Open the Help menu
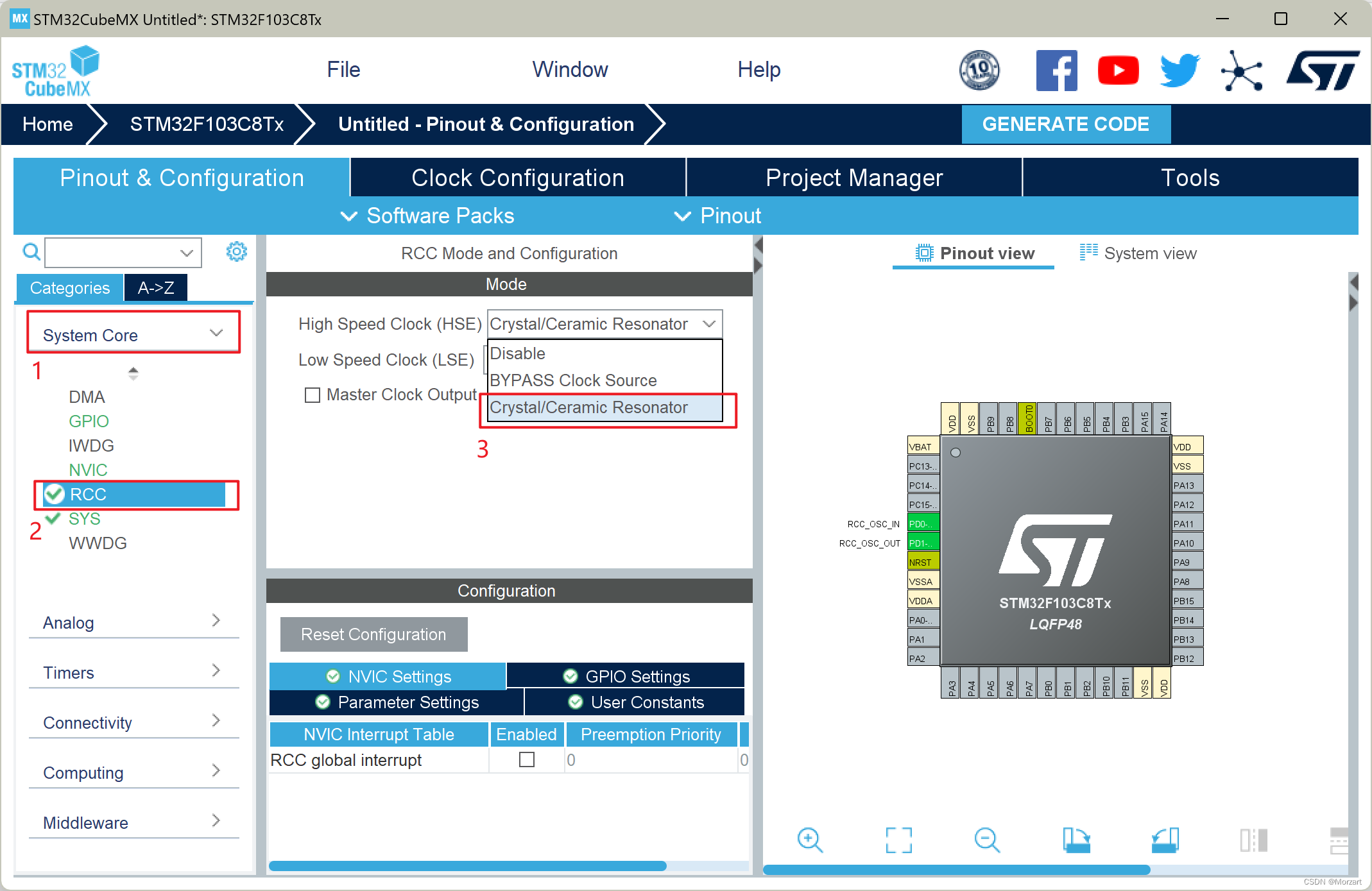 point(759,69)
